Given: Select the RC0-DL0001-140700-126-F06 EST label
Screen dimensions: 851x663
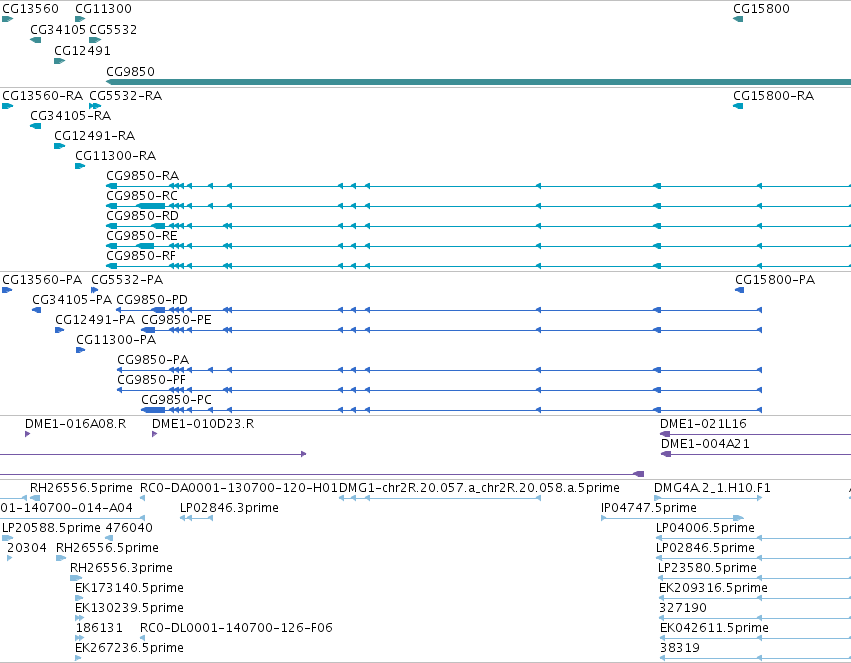Looking at the screenshot, I should (x=236, y=628).
